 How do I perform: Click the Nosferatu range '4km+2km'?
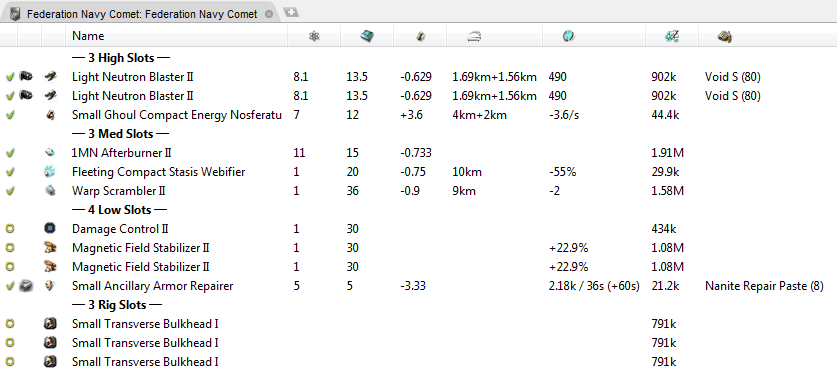(x=479, y=115)
